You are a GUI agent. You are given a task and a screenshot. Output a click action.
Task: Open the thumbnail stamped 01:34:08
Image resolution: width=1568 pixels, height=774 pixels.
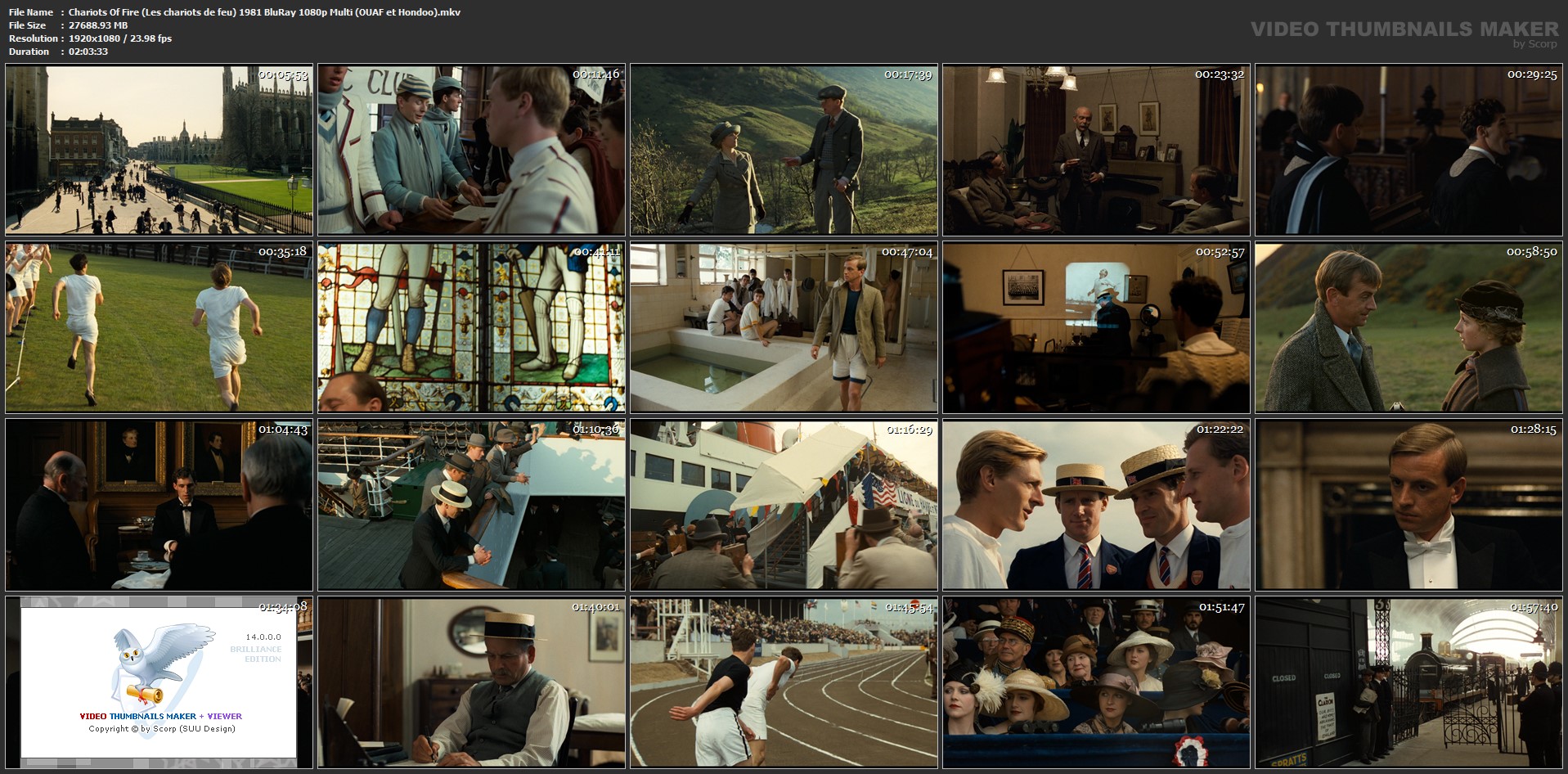(159, 683)
